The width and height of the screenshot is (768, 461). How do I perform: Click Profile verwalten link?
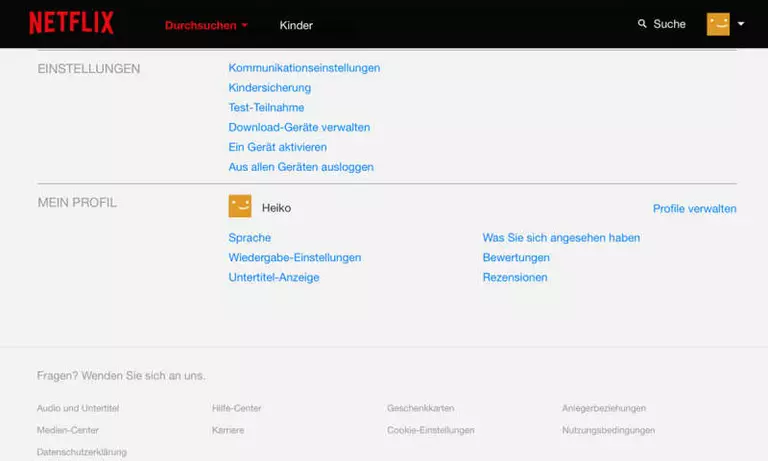(694, 209)
